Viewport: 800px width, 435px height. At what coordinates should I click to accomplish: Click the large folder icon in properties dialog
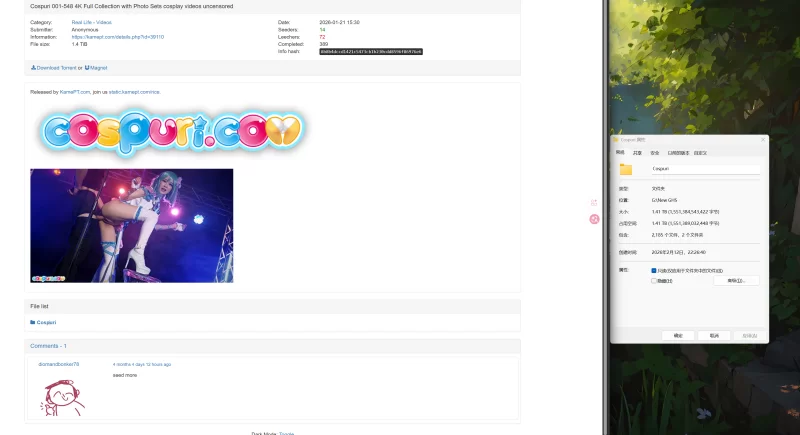(x=626, y=169)
